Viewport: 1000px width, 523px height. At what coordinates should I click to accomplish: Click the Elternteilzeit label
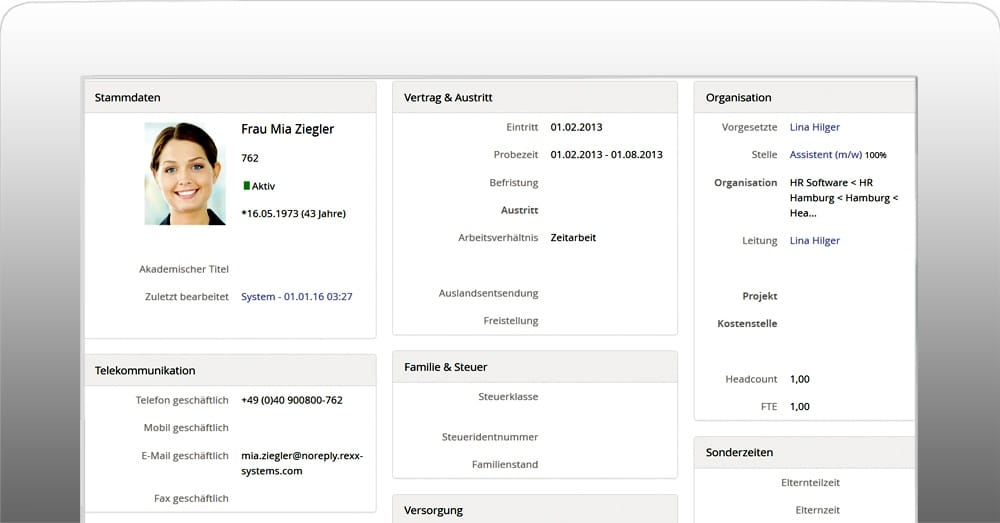click(x=810, y=482)
